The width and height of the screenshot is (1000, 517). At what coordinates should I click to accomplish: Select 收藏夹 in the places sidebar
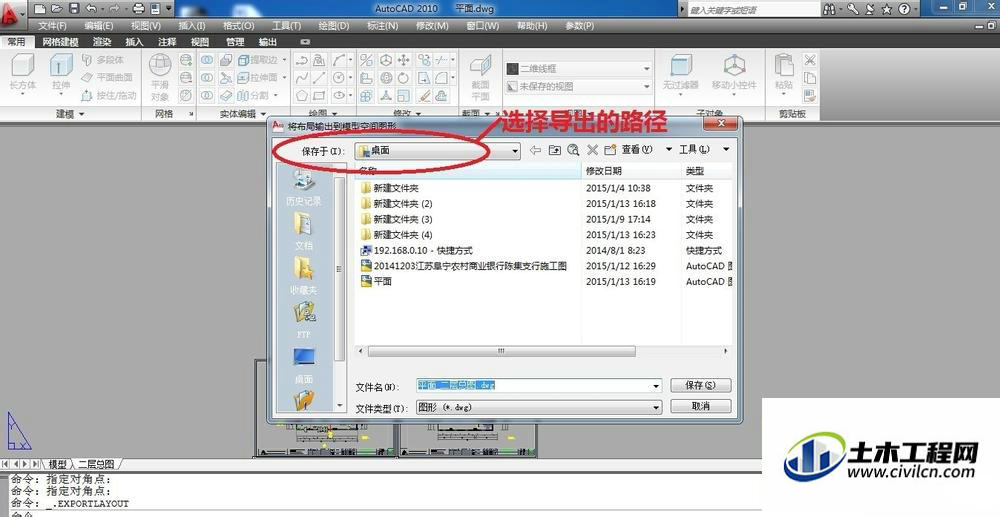(x=304, y=276)
